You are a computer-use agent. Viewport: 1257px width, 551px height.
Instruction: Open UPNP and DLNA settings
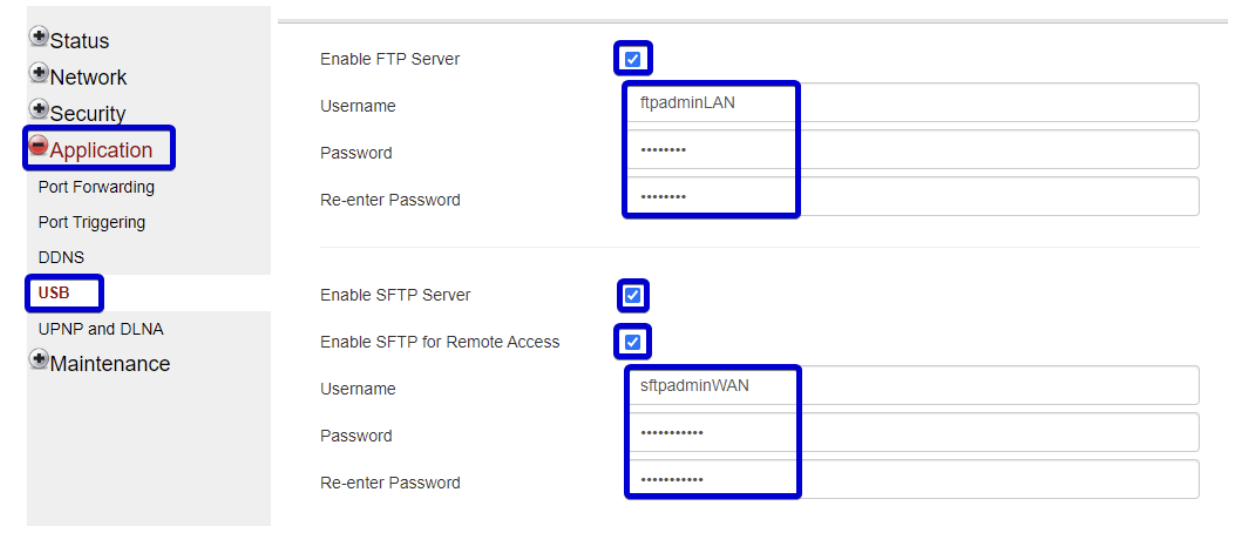click(100, 329)
